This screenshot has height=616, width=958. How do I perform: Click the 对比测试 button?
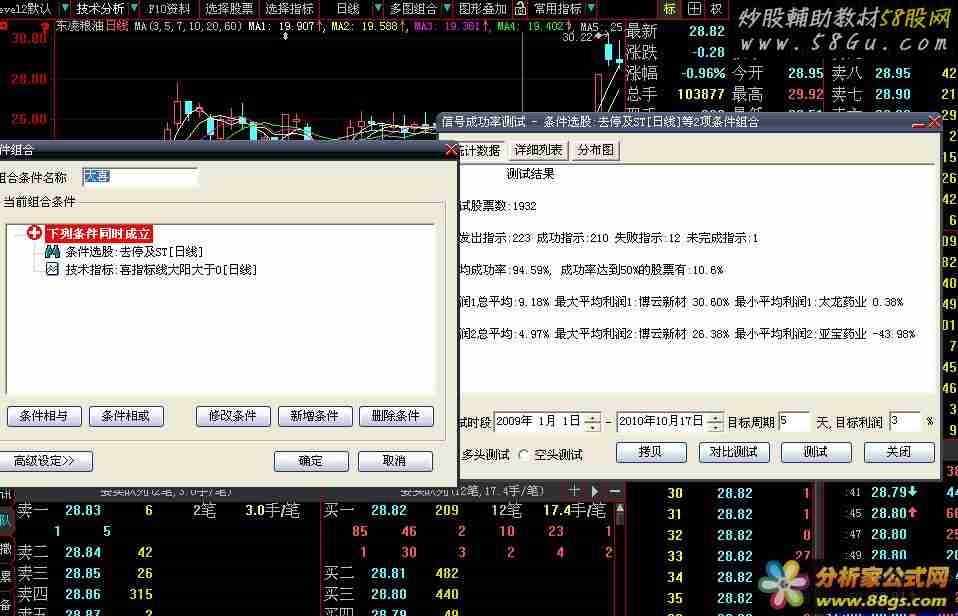(734, 453)
